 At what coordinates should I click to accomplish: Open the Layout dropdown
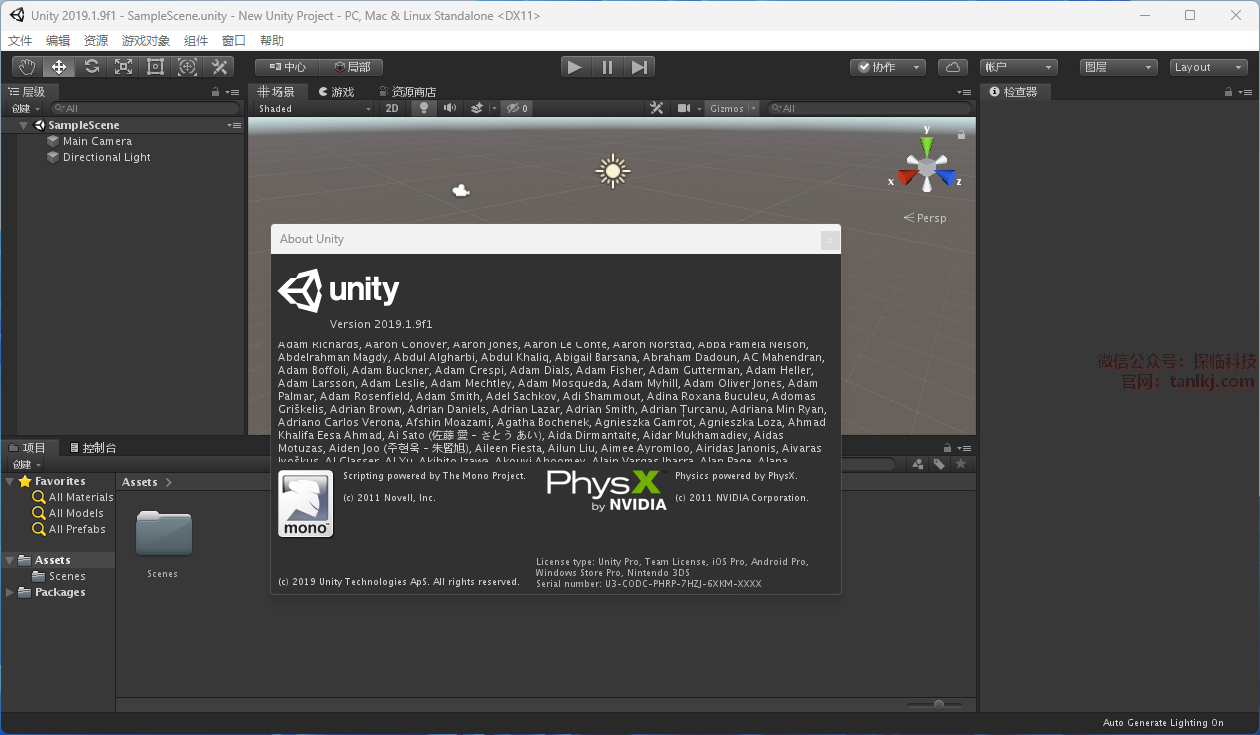pos(1207,67)
